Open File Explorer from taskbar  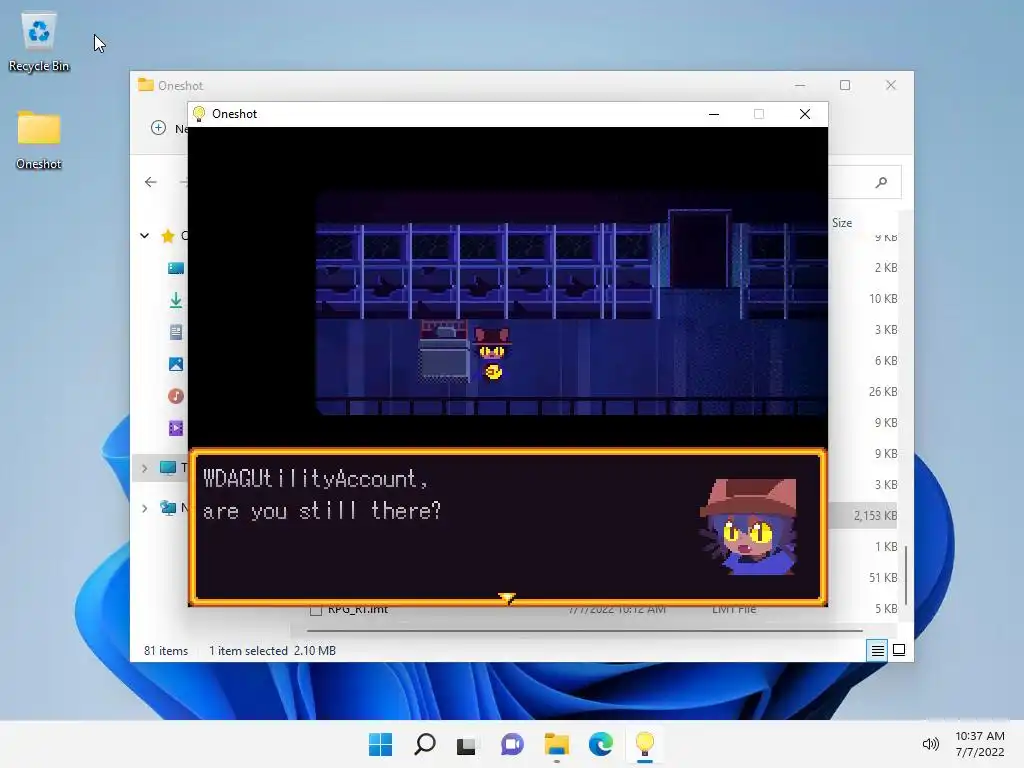click(x=556, y=744)
